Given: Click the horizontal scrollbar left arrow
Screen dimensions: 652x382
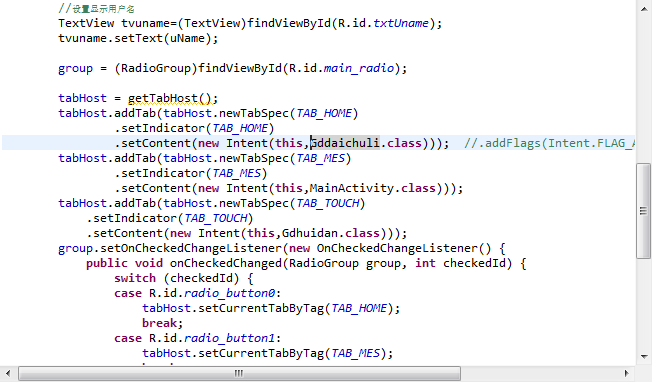Looking at the screenshot, I should [8, 373].
